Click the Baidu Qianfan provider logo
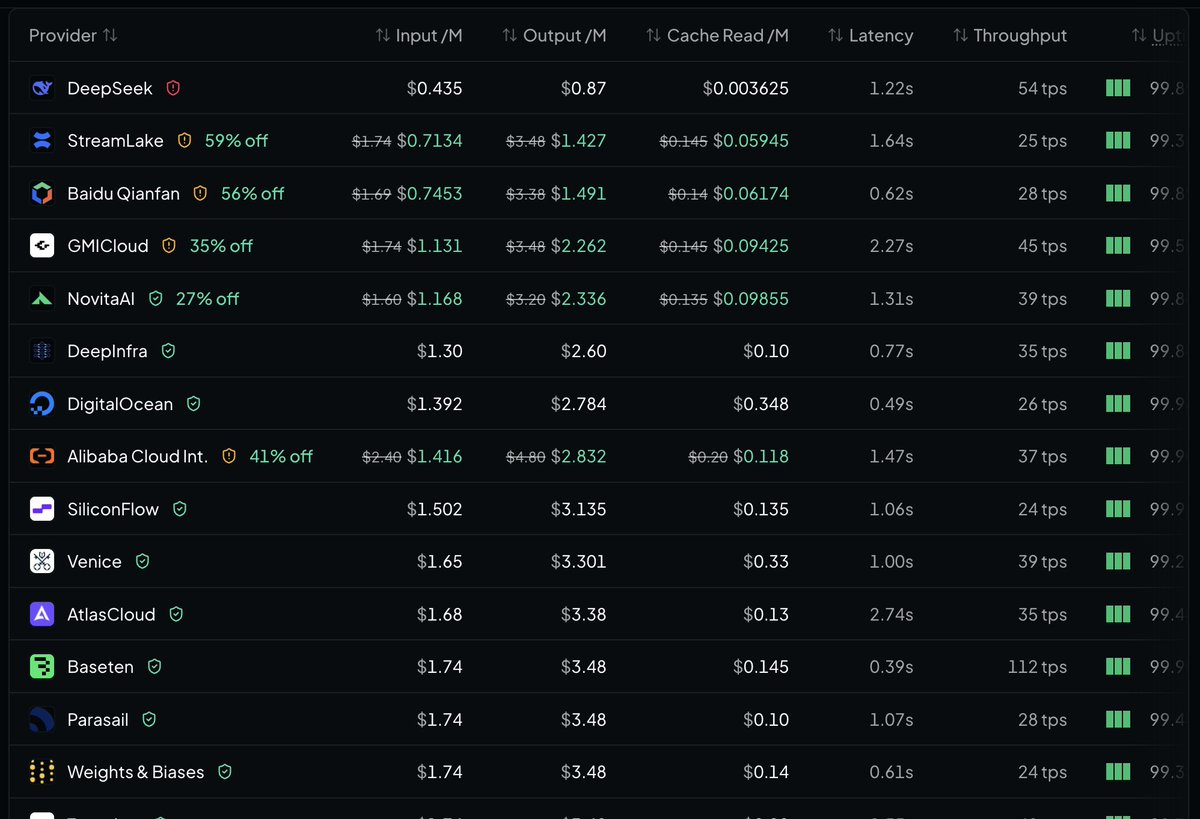Image resolution: width=1200 pixels, height=819 pixels. coord(42,193)
